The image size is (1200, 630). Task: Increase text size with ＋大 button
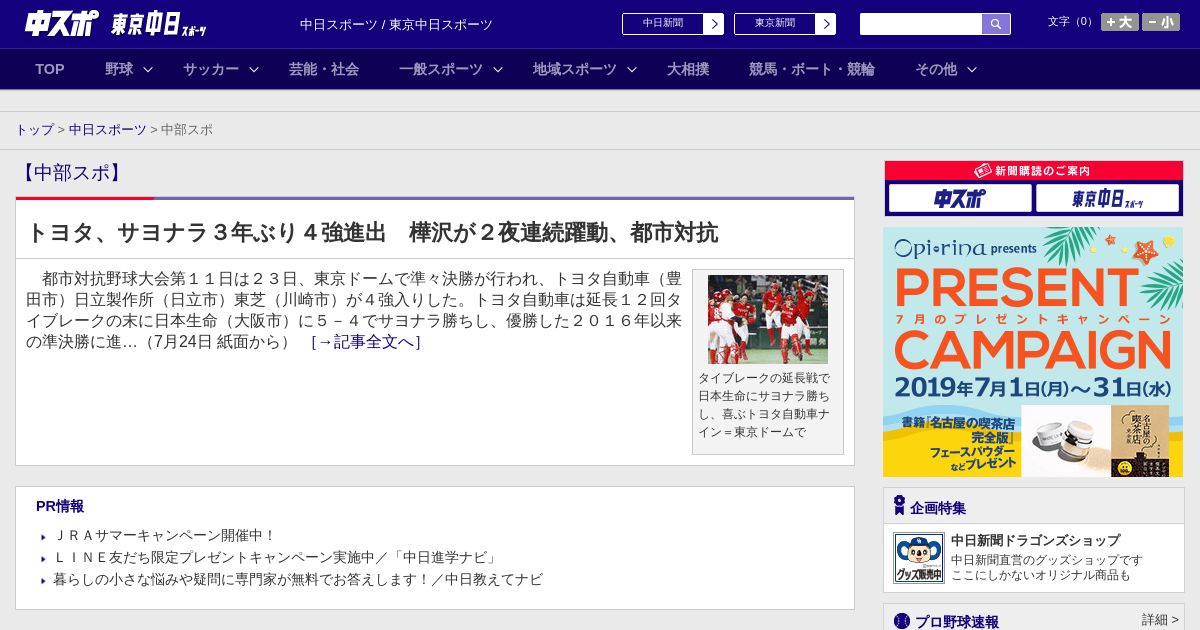(1119, 22)
